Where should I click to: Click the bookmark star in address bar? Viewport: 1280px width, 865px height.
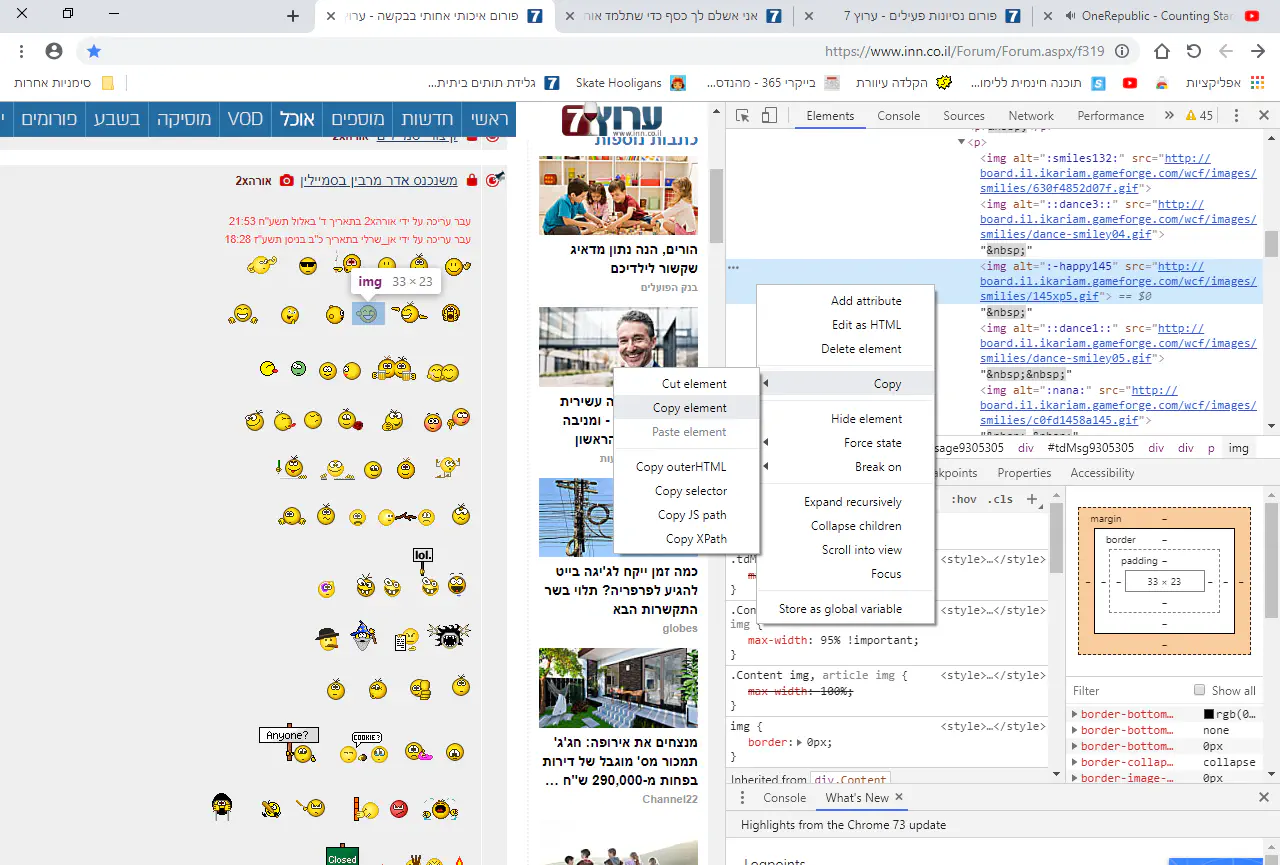point(94,51)
